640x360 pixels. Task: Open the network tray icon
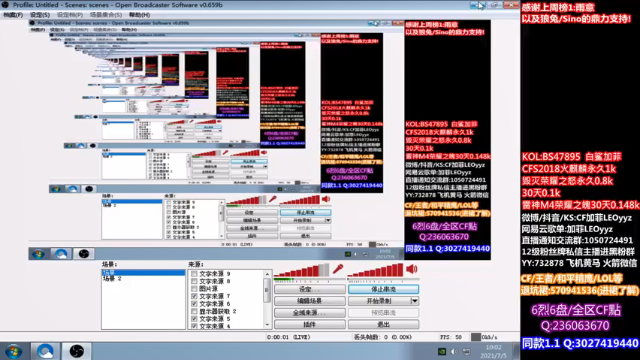point(467,351)
